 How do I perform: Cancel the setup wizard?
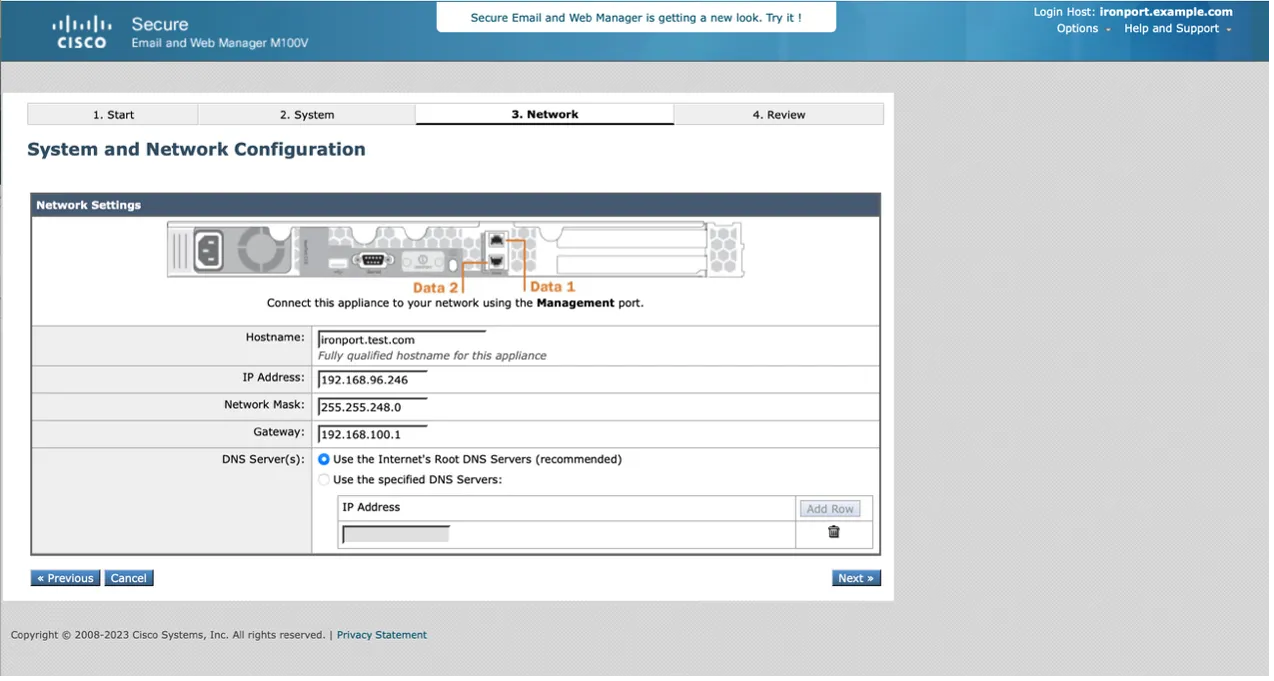coord(129,578)
